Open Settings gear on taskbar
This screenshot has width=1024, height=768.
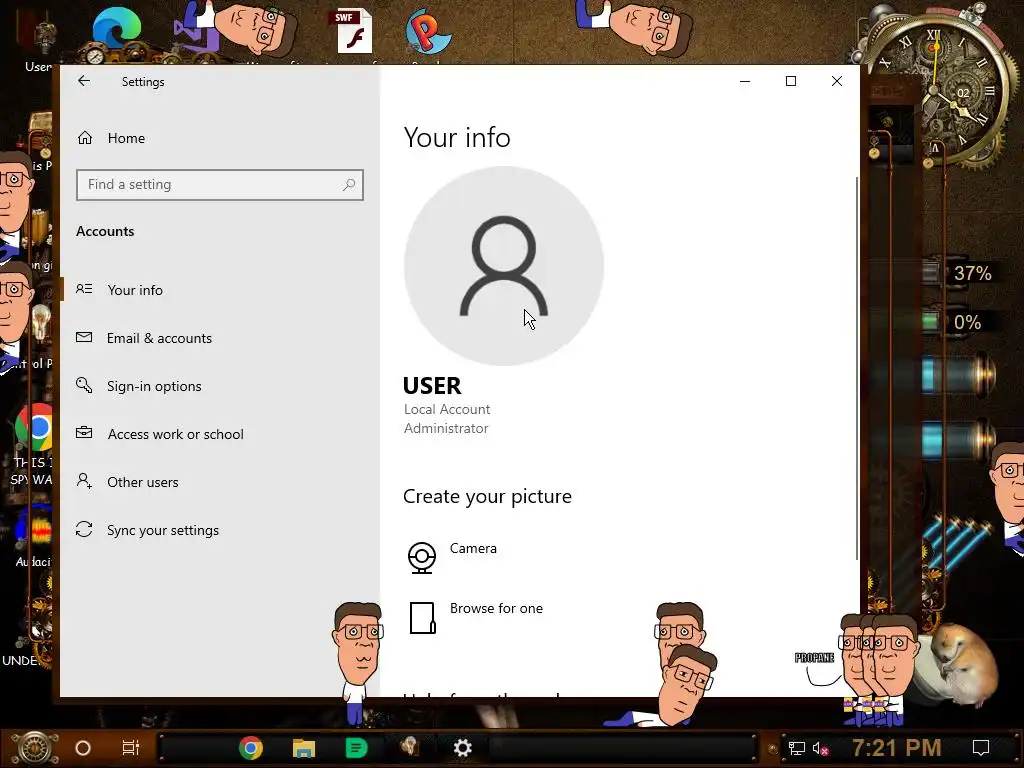[462, 748]
